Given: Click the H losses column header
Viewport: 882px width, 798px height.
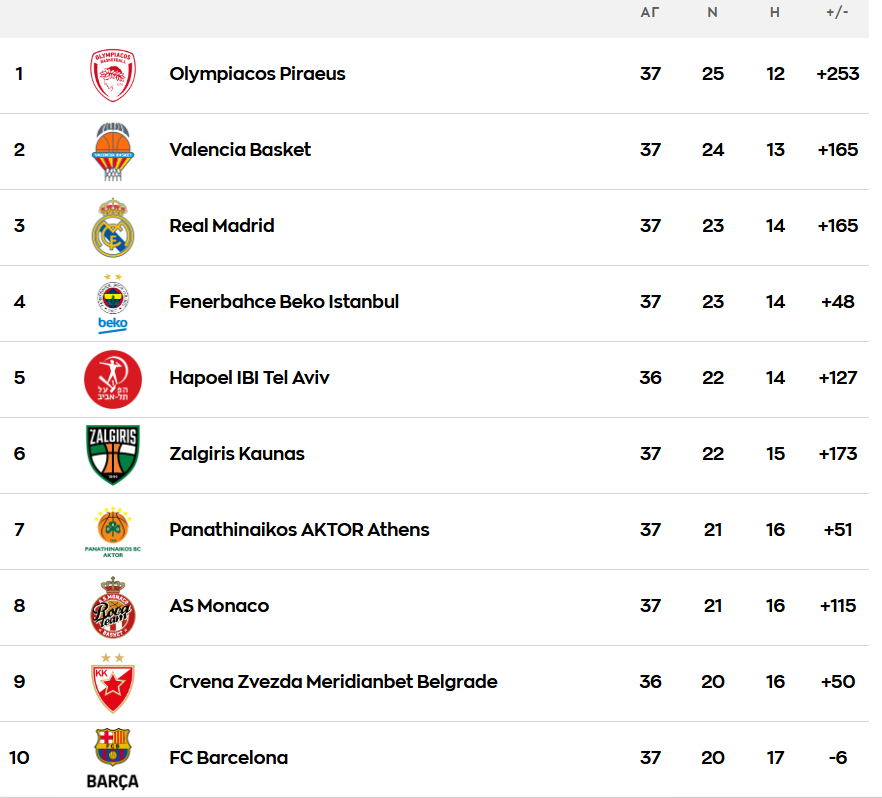Looking at the screenshot, I should [x=775, y=13].
